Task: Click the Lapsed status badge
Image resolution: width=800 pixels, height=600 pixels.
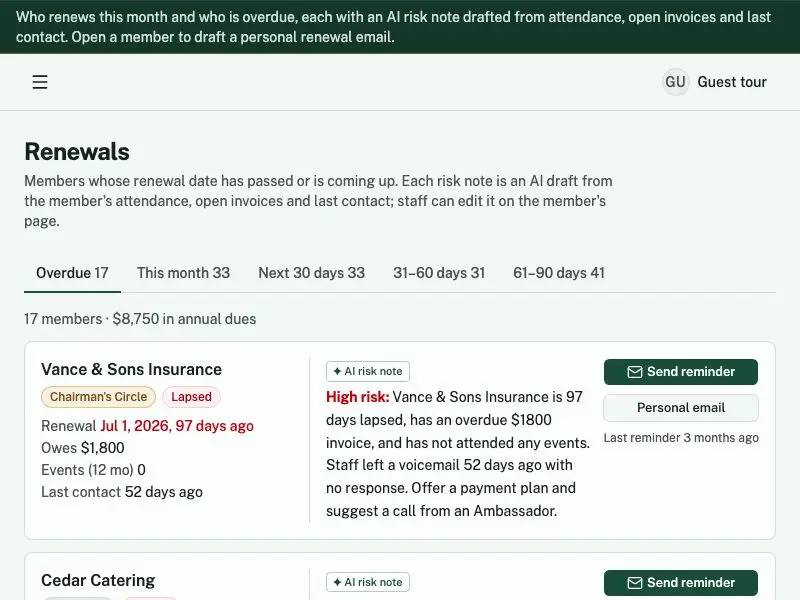Action: [x=191, y=397]
